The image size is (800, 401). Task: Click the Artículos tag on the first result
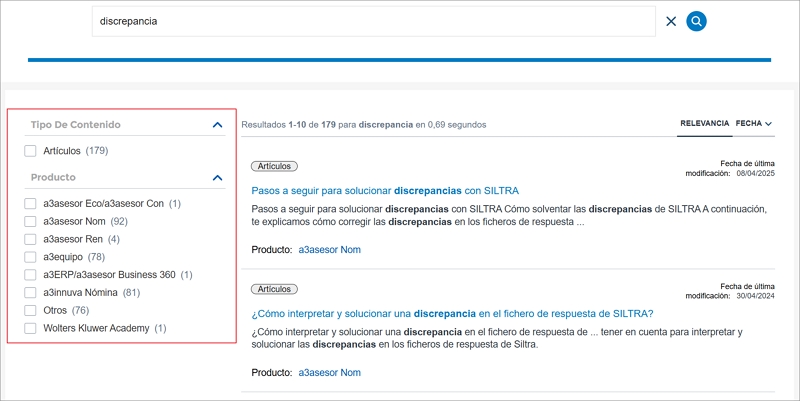point(274,166)
